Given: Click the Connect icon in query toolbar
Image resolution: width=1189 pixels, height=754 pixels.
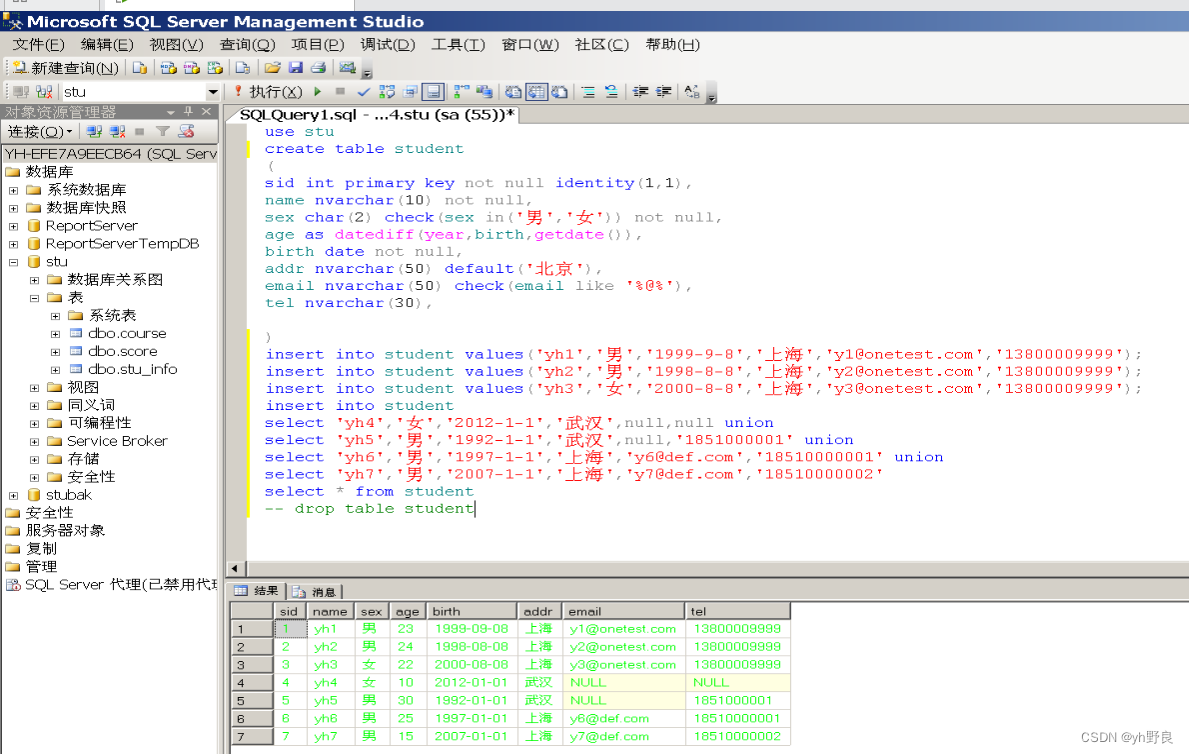Looking at the screenshot, I should tap(21, 92).
